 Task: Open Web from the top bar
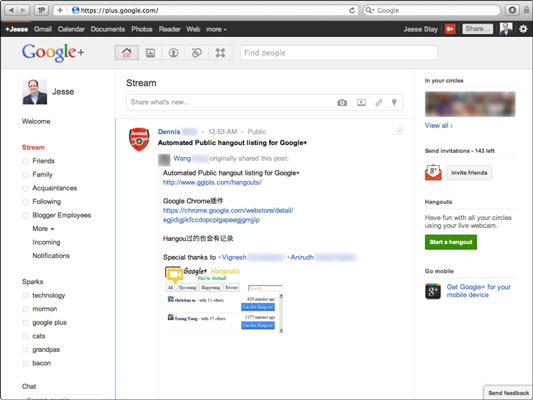[x=193, y=29]
